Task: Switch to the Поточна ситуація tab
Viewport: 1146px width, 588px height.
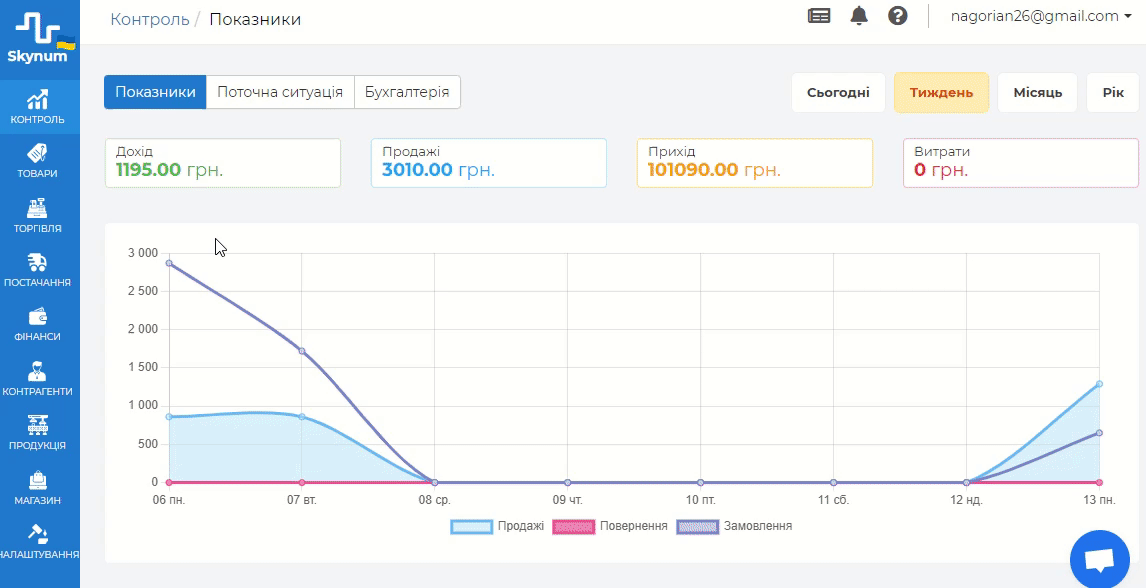Action: point(280,92)
